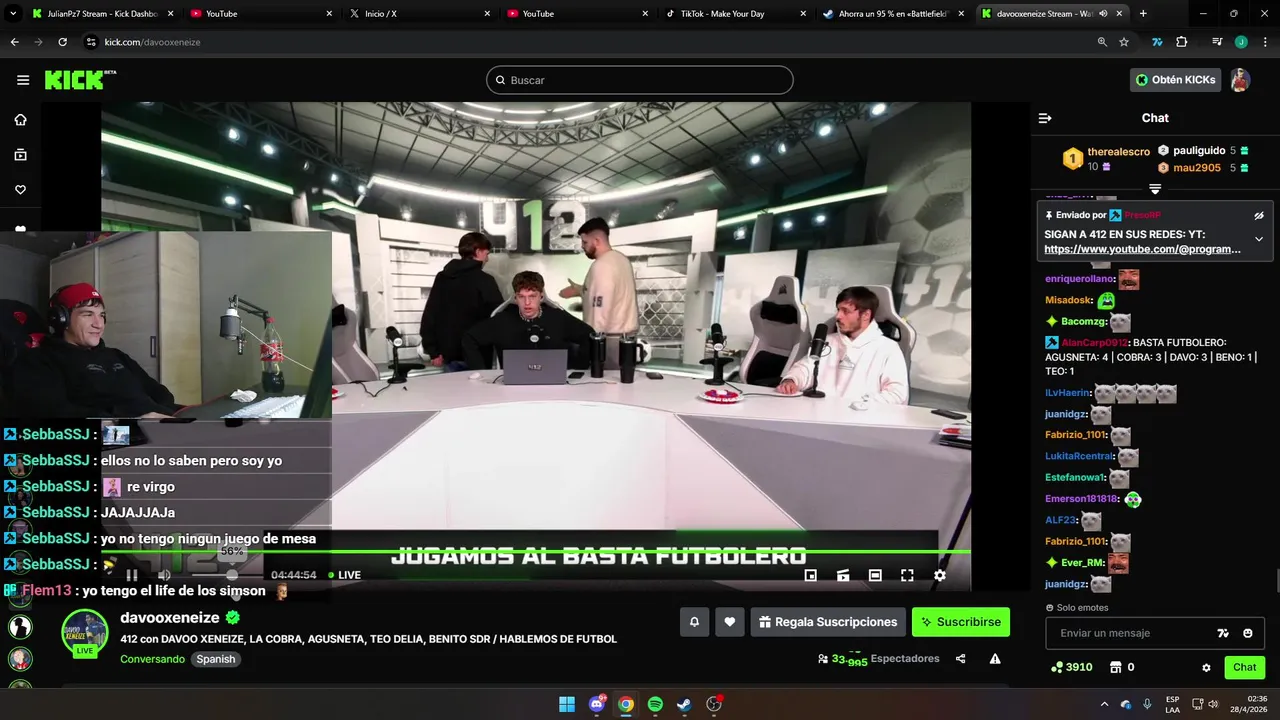Click the green video progress bar

535,552
